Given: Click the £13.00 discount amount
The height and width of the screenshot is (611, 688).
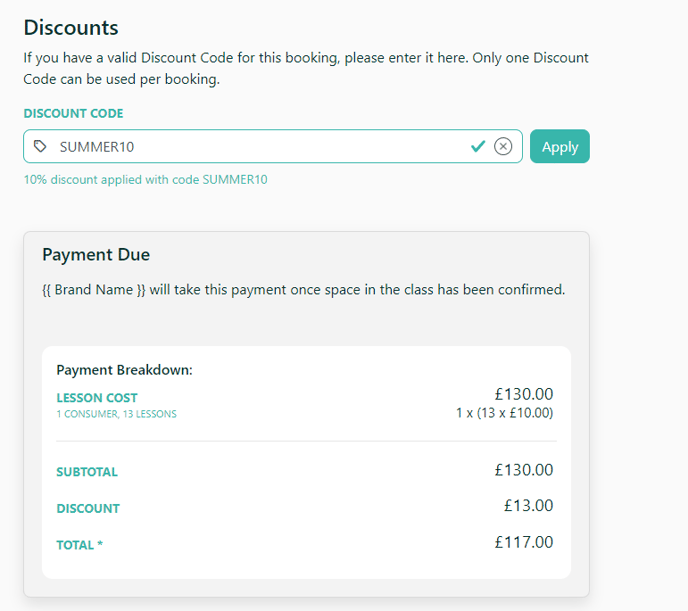Looking at the screenshot, I should point(528,505).
